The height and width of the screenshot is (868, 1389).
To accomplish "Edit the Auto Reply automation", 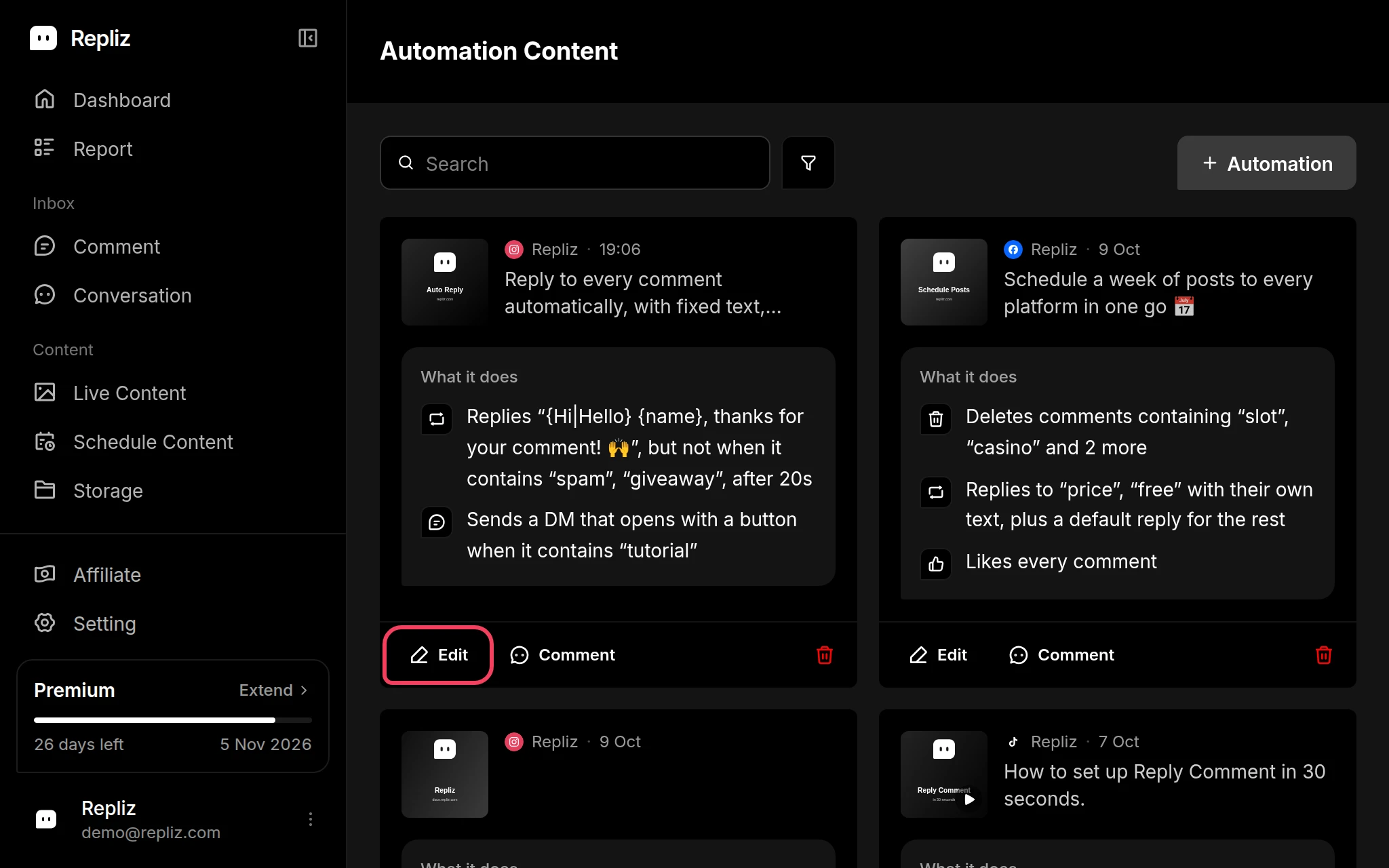I will [438, 655].
